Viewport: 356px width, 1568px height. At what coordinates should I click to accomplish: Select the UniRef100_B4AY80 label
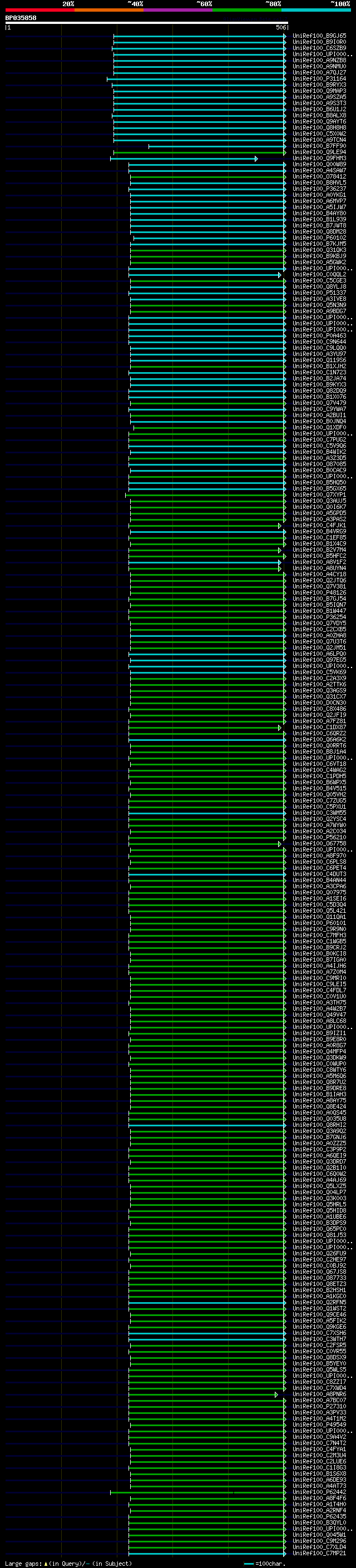pos(319,214)
